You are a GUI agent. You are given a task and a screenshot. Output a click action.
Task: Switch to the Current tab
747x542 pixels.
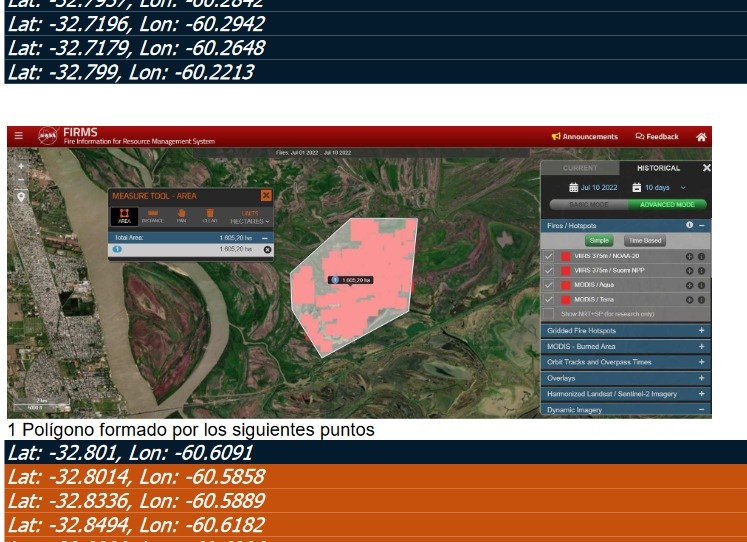(x=580, y=168)
